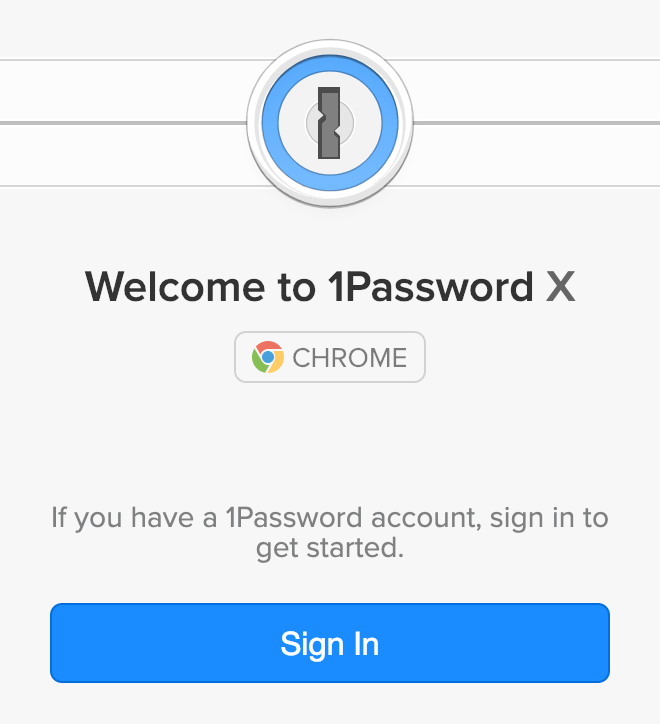This screenshot has width=660, height=724.
Task: Select the CHROME badge label text
Action: tap(350, 358)
